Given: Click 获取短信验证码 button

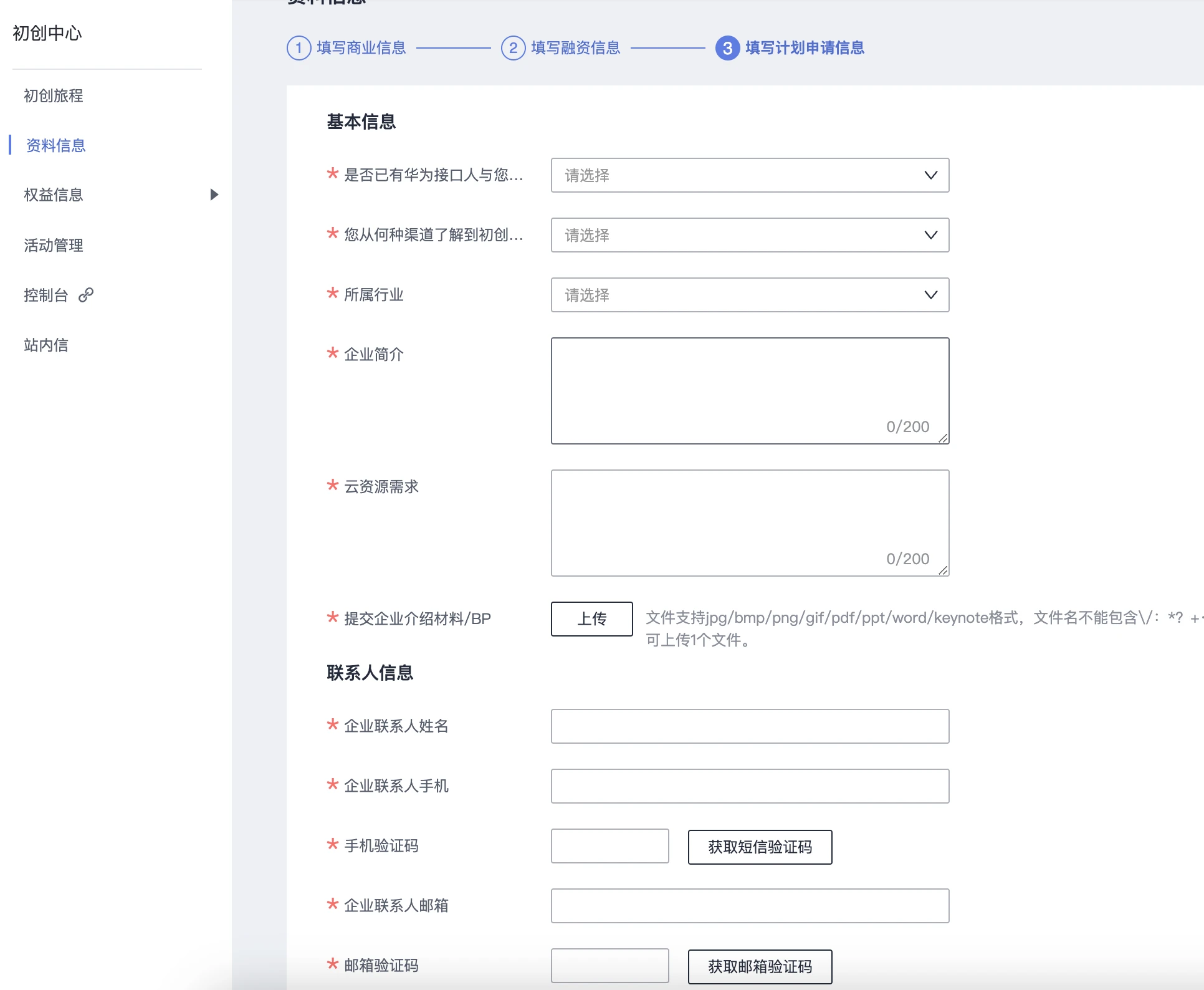Looking at the screenshot, I should 760,847.
